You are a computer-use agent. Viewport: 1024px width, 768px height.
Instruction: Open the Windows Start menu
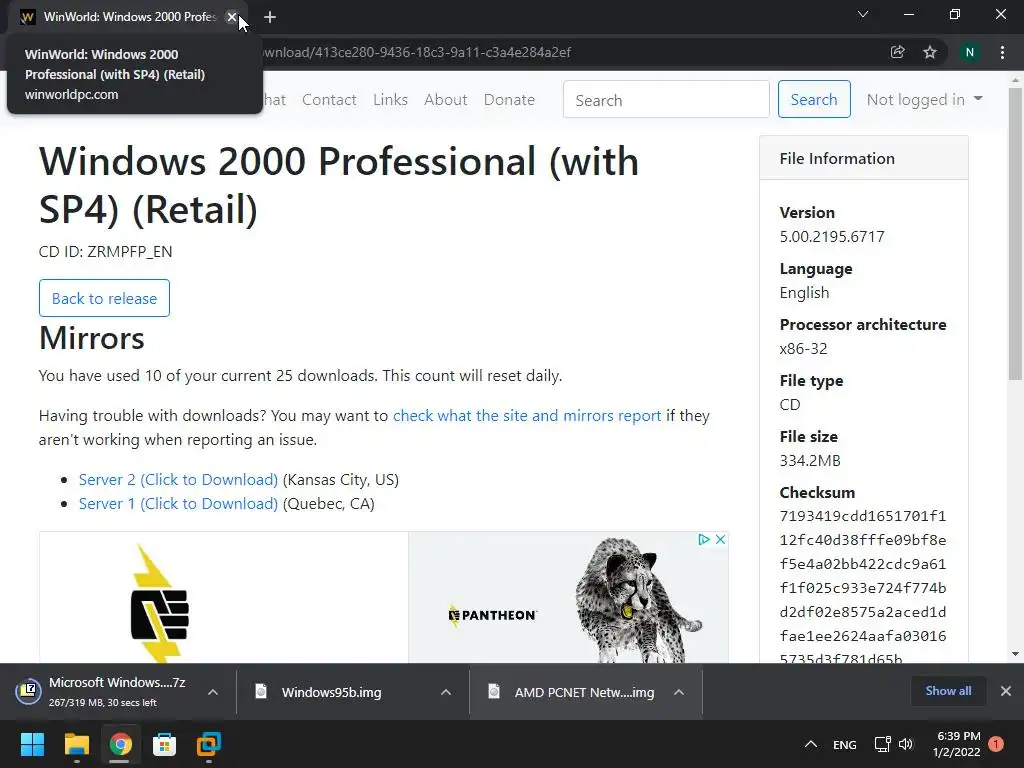(x=32, y=744)
